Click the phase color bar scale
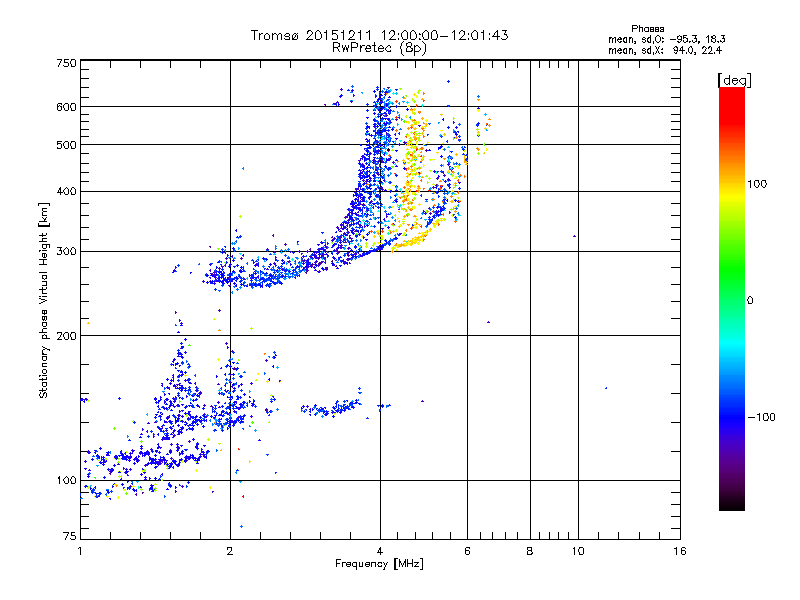The width and height of the screenshot is (800, 600). 732,298
